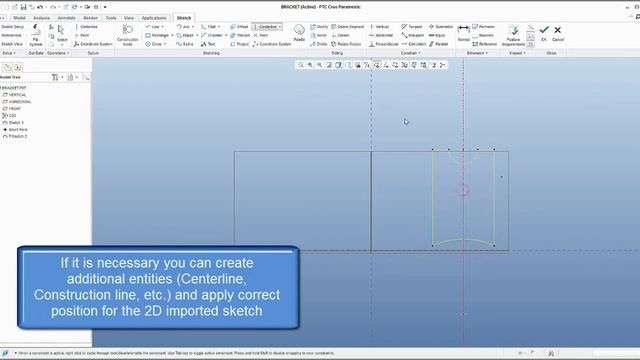640x360 pixels.
Task: Click the Rotate Resize tool
Action: [346, 44]
